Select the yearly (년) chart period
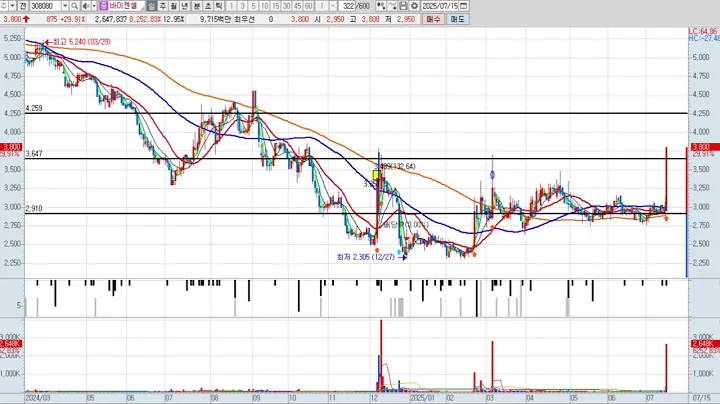The height and width of the screenshot is (404, 720). pos(185,6)
